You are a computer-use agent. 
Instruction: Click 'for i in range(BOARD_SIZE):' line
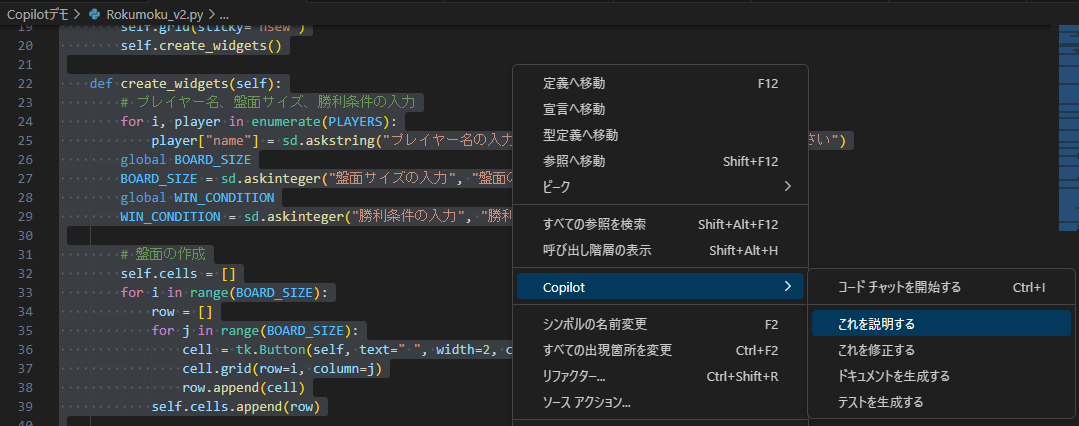224,292
